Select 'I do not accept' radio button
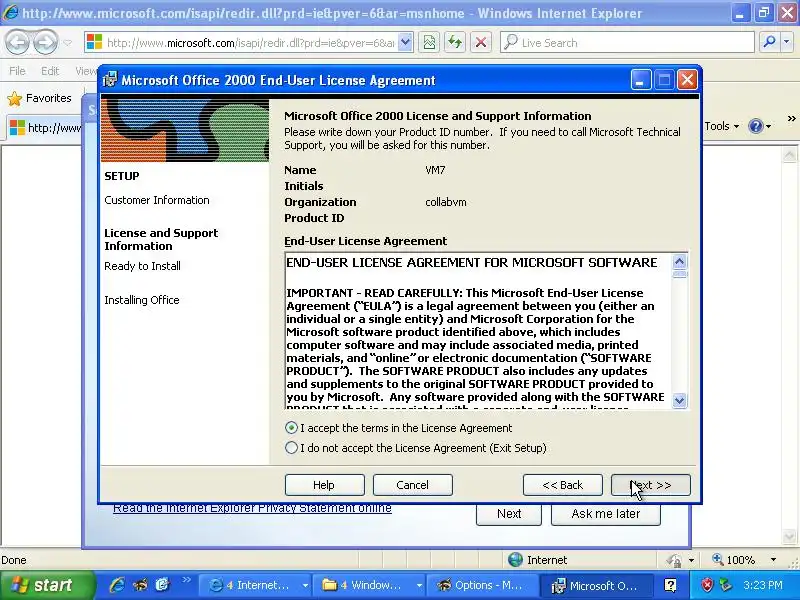This screenshot has height=600, width=800. pyautogui.click(x=291, y=448)
